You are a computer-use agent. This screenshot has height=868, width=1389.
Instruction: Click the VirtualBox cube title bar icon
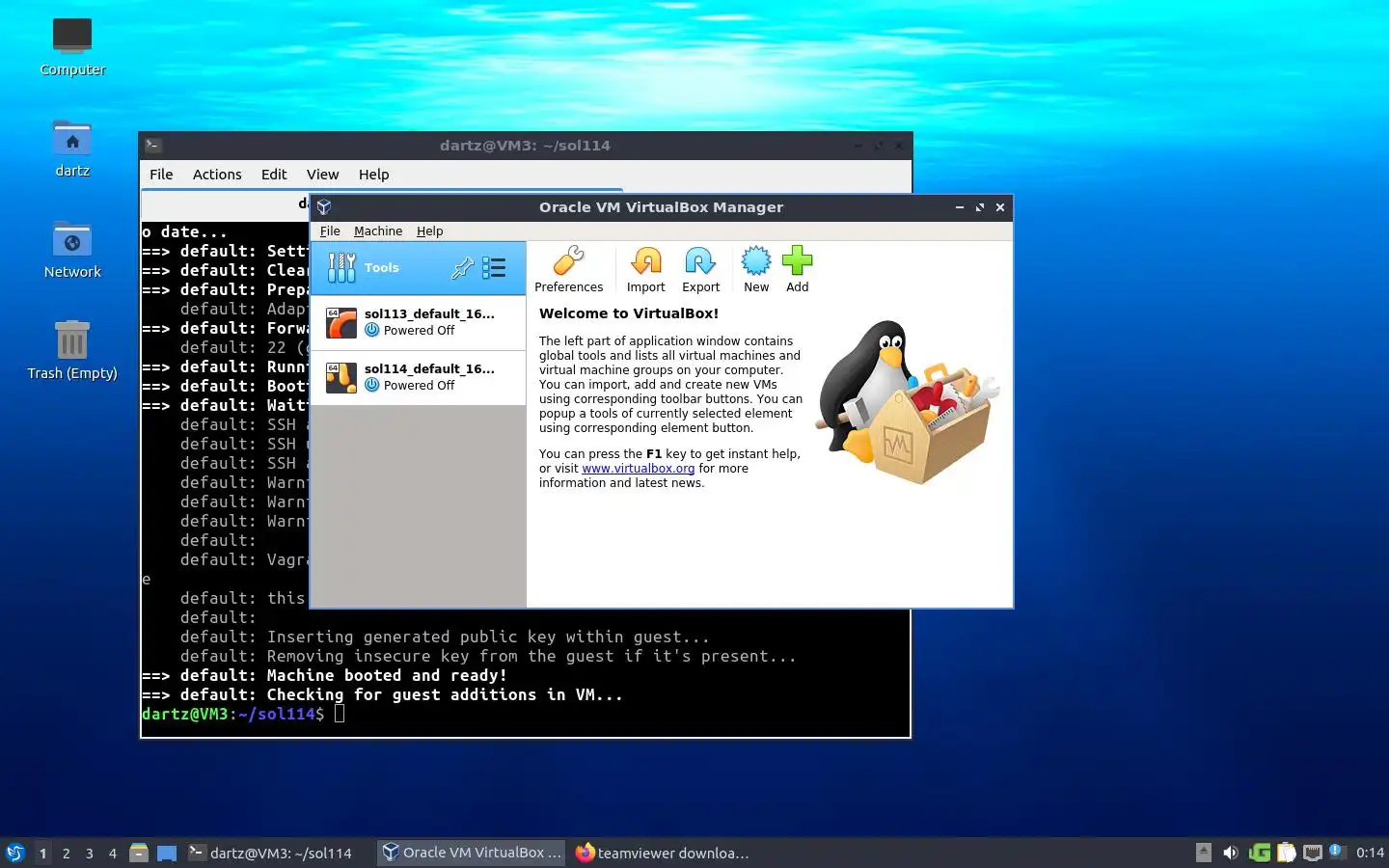(x=324, y=207)
